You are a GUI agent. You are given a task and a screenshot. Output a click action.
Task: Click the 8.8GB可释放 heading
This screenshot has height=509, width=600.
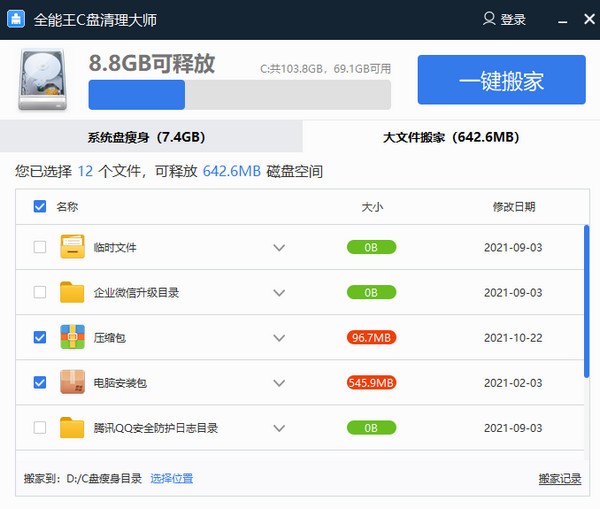point(152,63)
